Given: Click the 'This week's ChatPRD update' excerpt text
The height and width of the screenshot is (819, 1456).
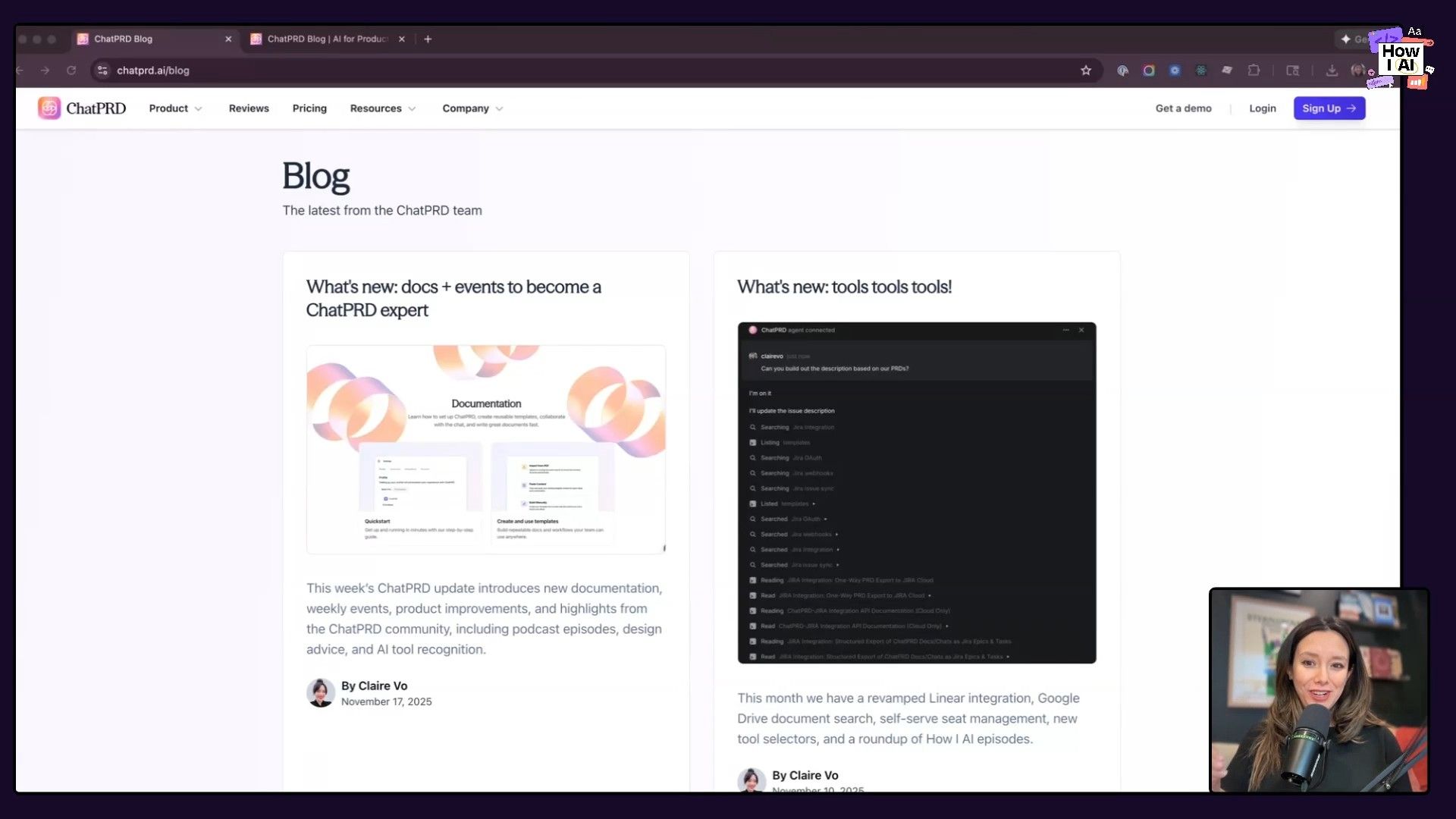Looking at the screenshot, I should [x=485, y=619].
